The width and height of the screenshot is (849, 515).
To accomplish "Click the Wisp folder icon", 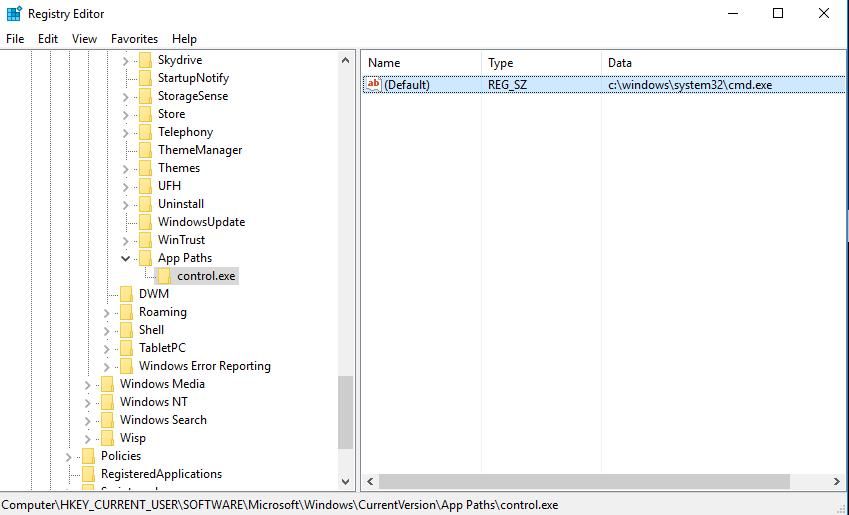I will coord(107,438).
